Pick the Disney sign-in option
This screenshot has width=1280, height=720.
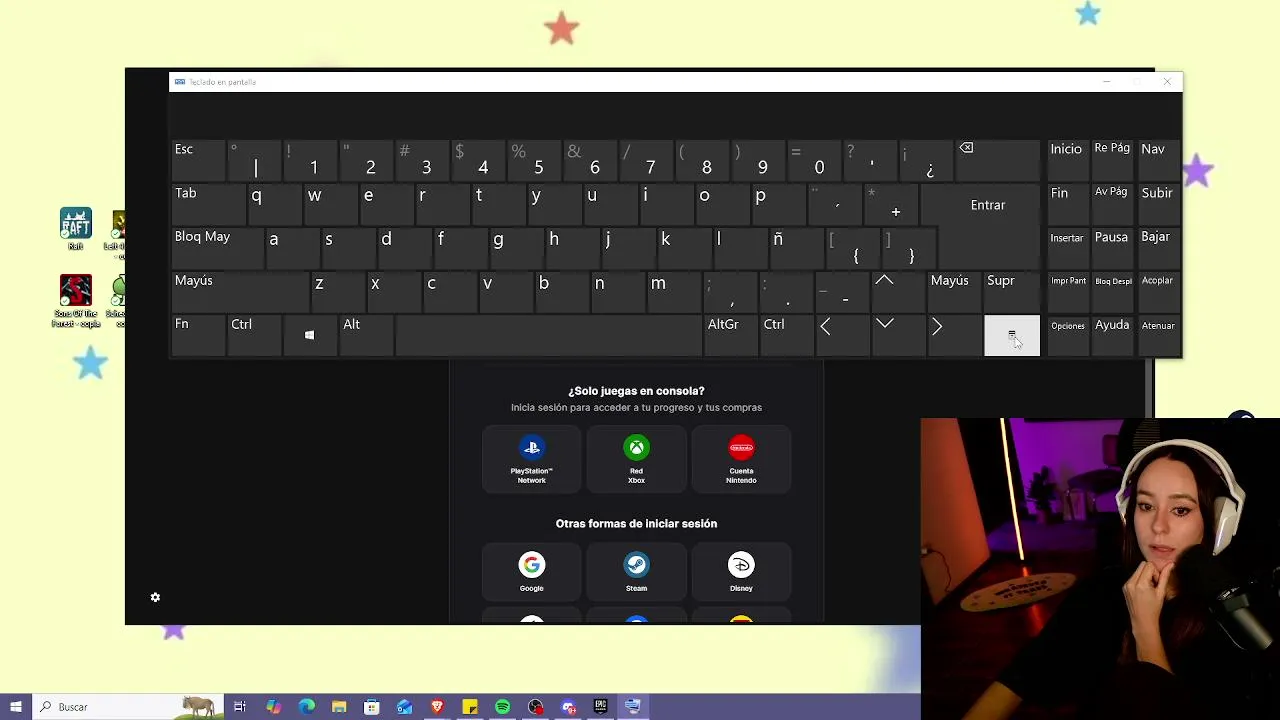coord(741,572)
